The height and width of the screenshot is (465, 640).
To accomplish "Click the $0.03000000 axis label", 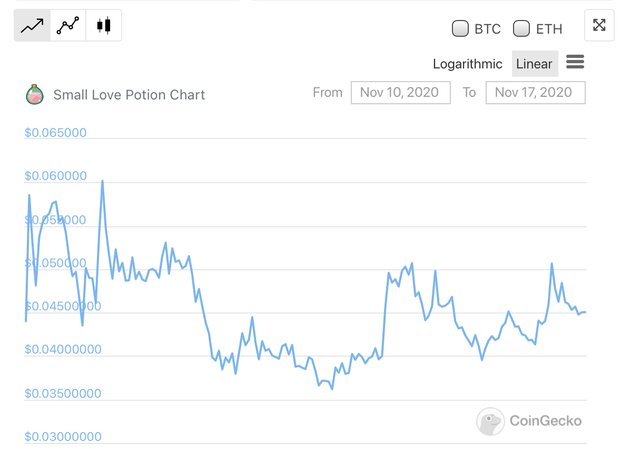I will click(x=63, y=436).
